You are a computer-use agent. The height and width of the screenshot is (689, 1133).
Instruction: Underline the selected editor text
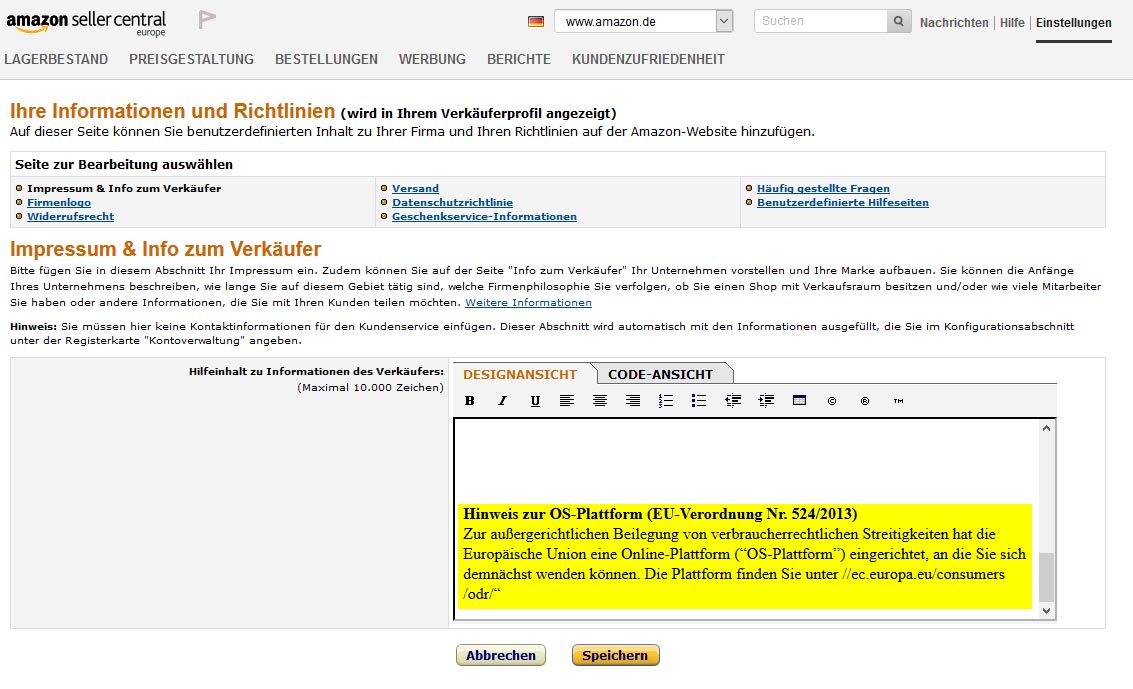[535, 401]
